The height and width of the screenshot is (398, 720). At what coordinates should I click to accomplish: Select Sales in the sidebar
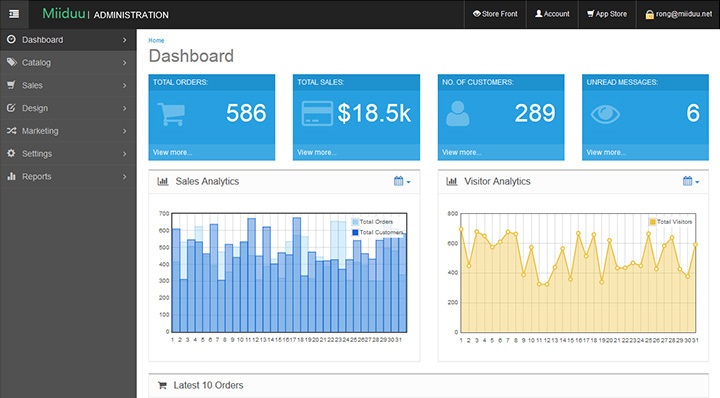pos(68,85)
